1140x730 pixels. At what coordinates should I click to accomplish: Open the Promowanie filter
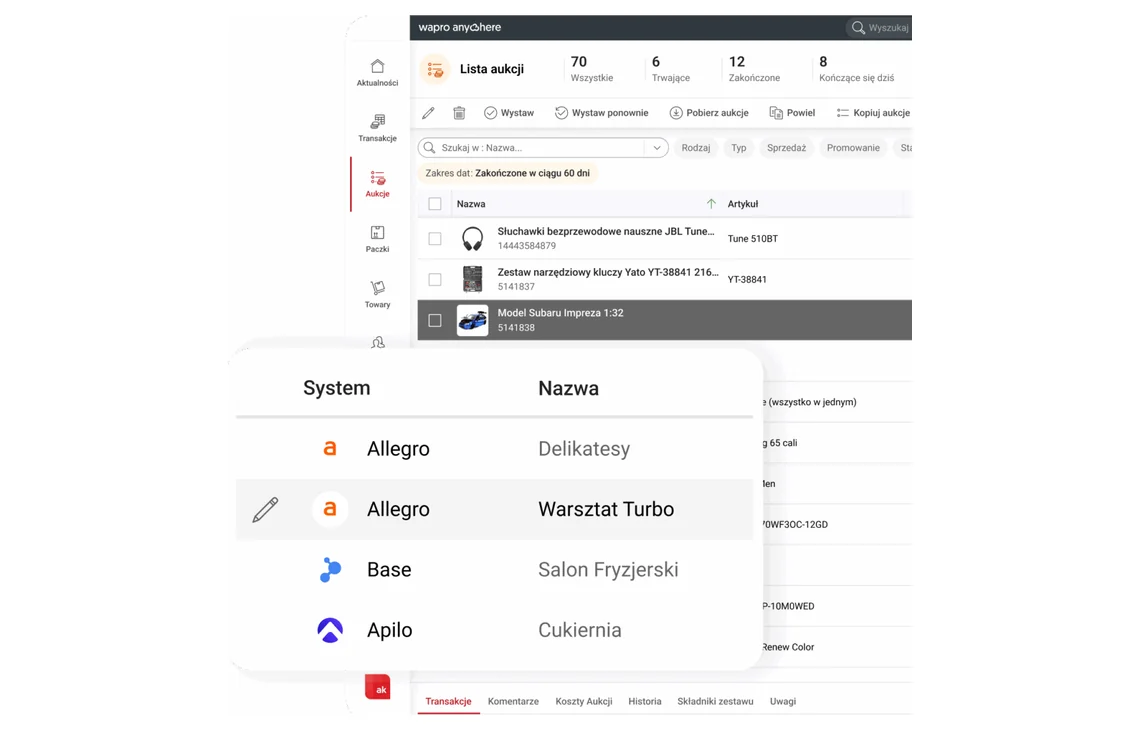click(x=853, y=148)
